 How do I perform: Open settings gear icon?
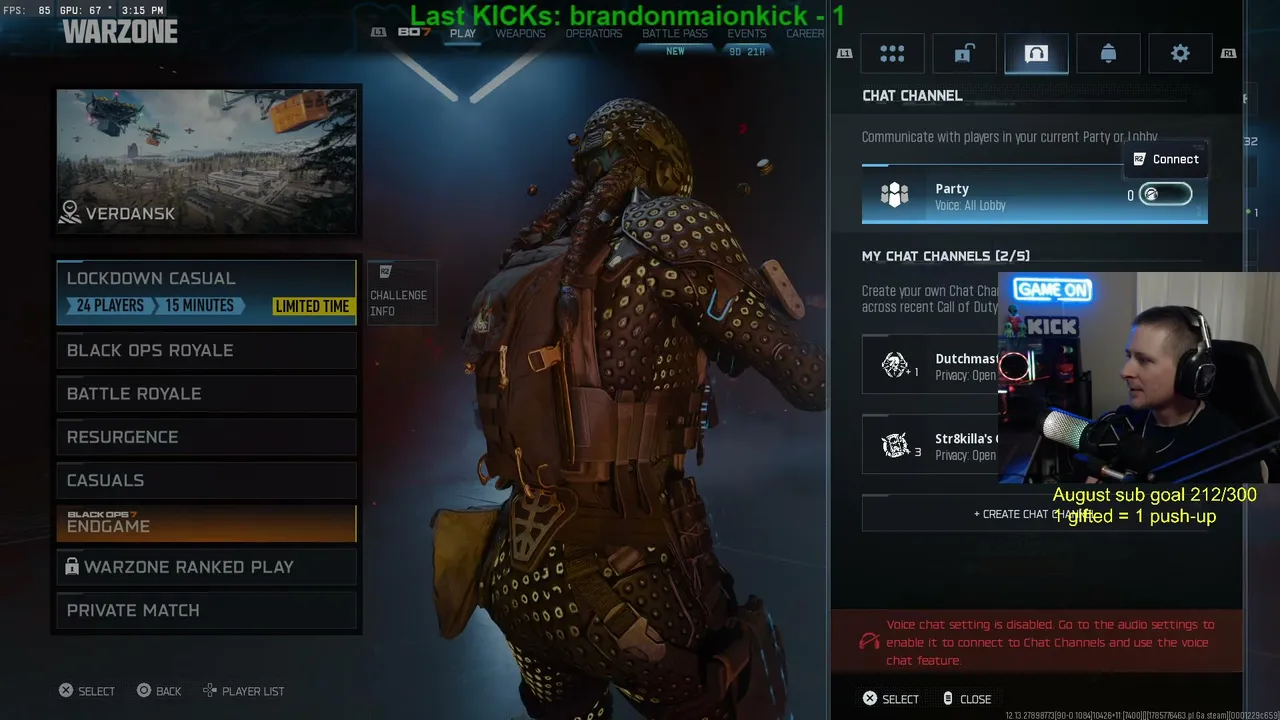[1180, 54]
